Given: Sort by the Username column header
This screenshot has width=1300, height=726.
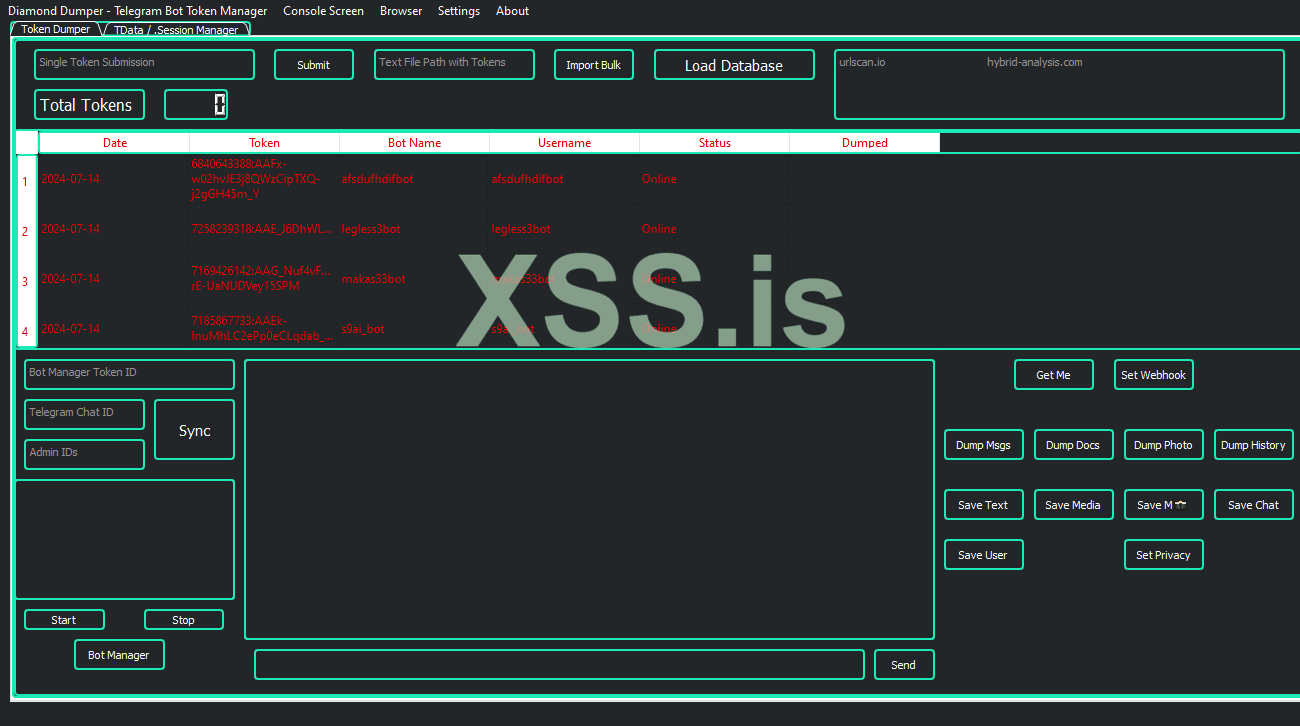Looking at the screenshot, I should 565,142.
